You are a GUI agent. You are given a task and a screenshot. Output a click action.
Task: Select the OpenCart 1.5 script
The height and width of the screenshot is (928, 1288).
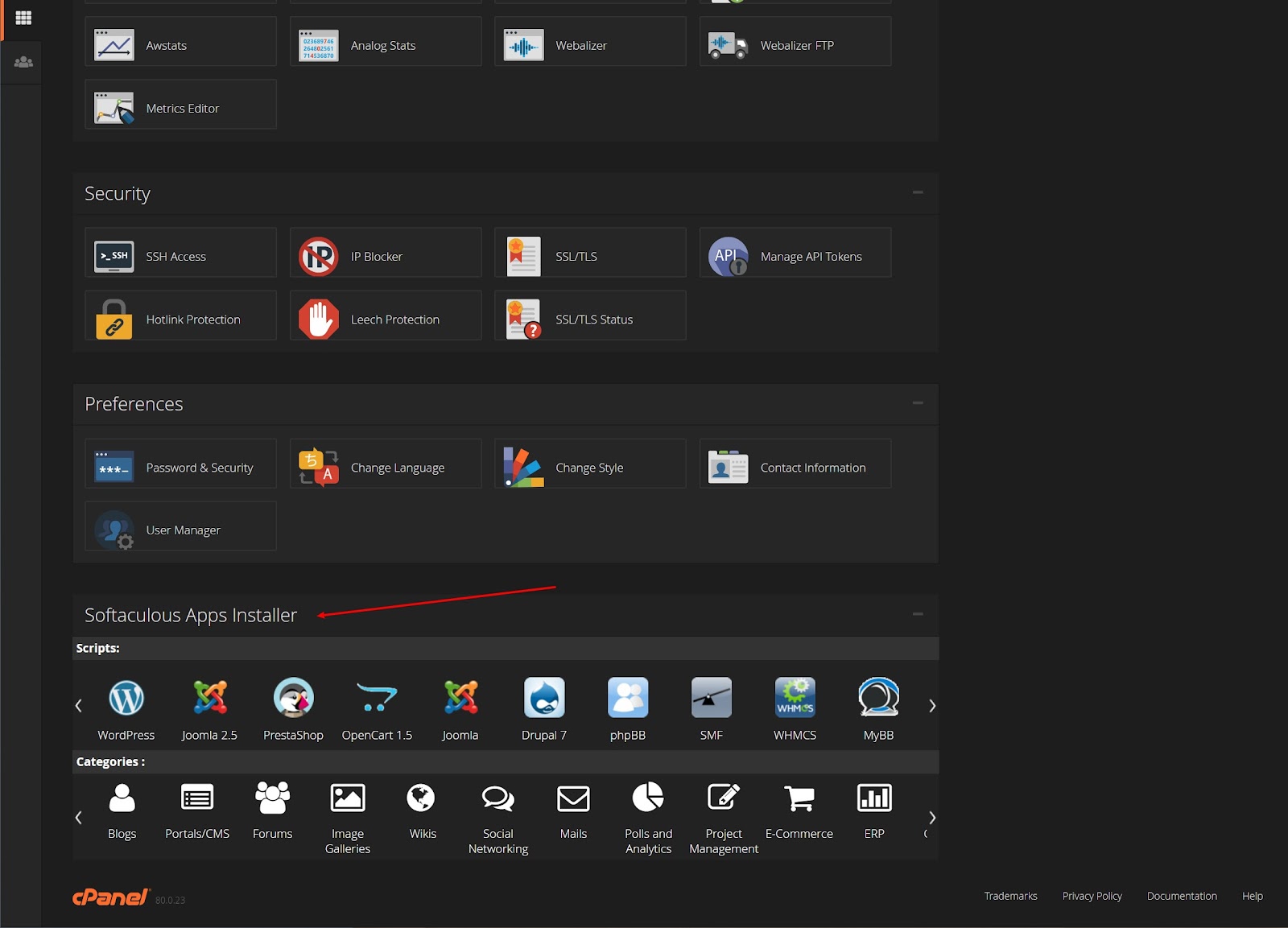[377, 708]
